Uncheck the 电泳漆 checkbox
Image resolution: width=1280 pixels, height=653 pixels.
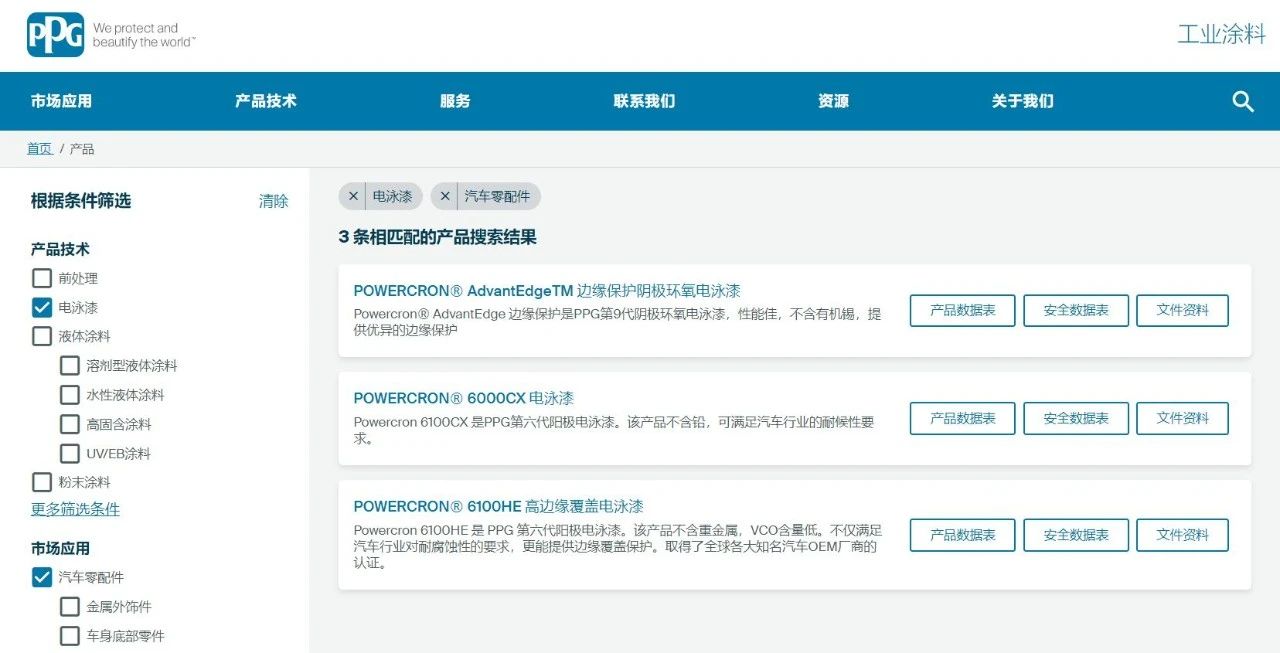42,307
